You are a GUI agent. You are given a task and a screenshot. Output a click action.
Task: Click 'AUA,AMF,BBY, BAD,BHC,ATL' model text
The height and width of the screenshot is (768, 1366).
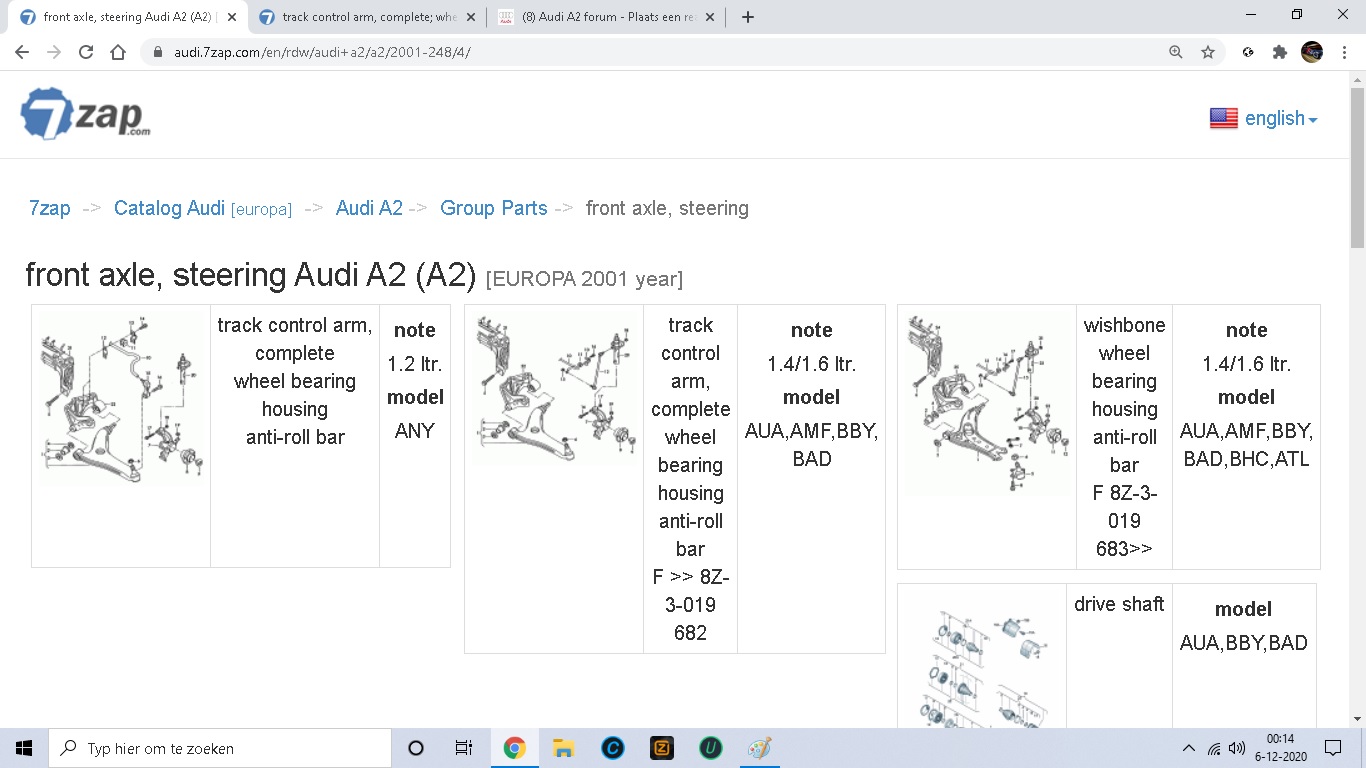pos(1246,445)
